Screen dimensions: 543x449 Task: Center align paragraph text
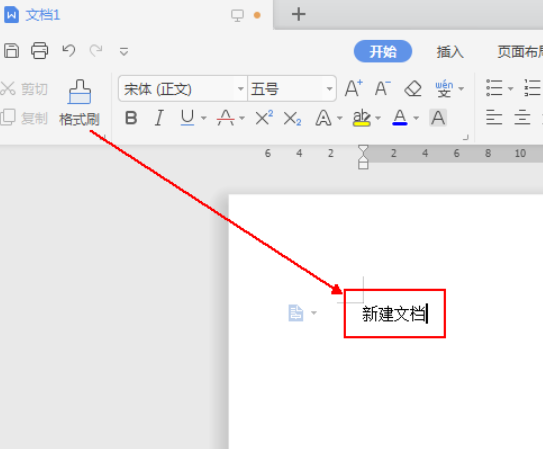pos(522,117)
